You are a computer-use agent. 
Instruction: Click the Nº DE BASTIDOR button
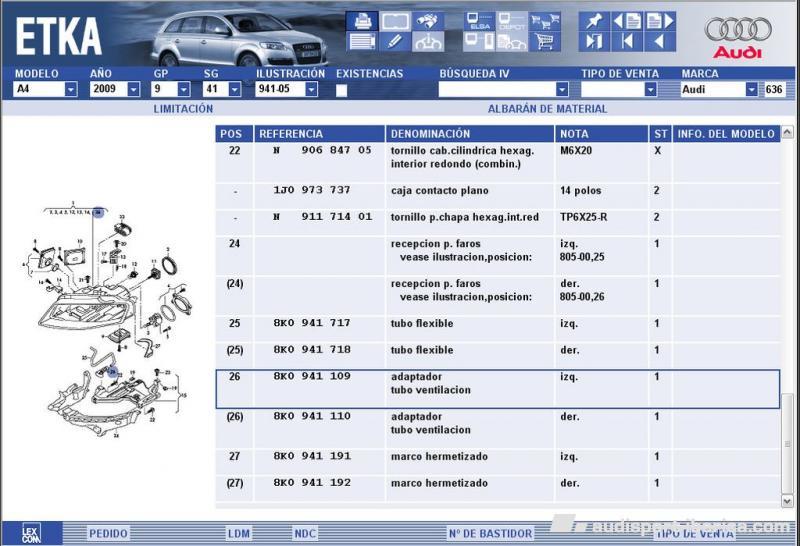pyautogui.click(x=490, y=534)
